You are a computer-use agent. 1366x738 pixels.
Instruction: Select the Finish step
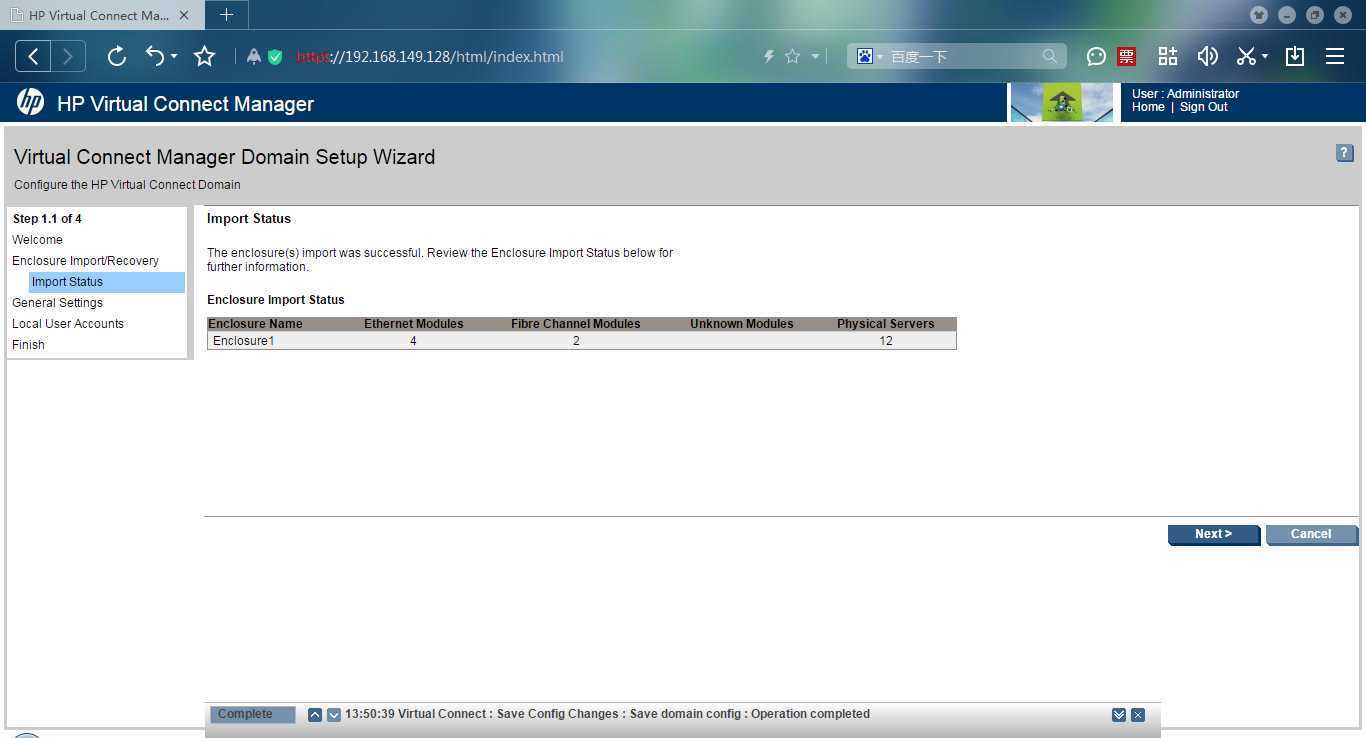28,345
